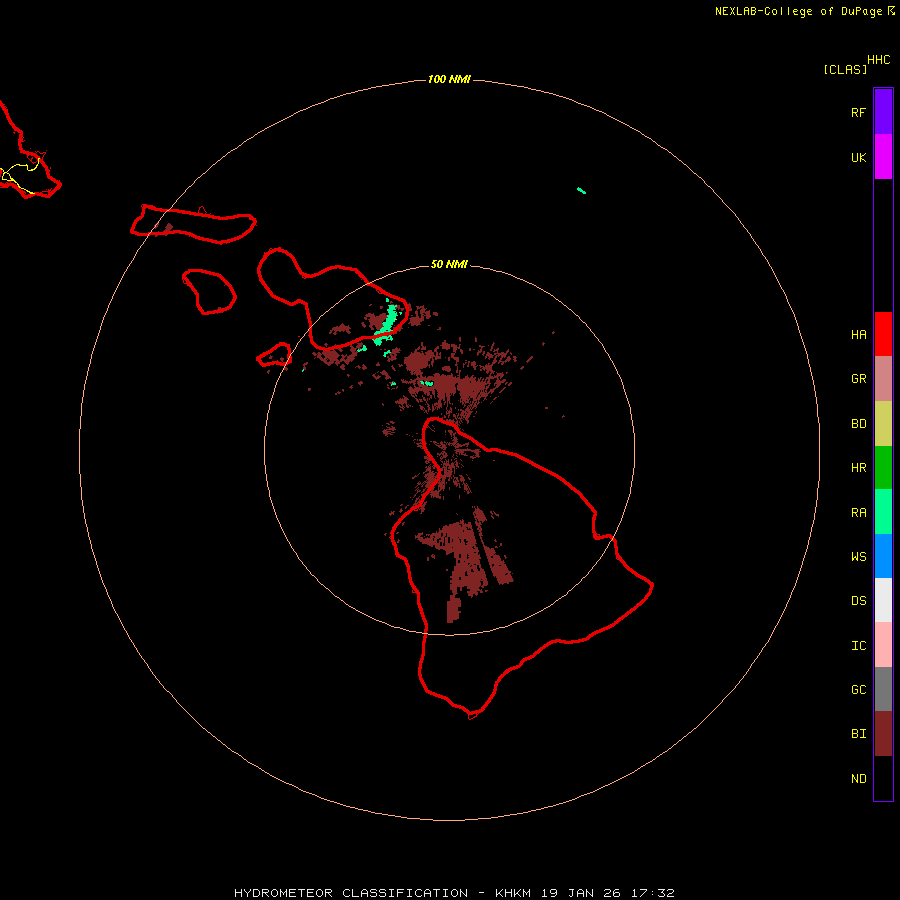Click the UK legend label
This screenshot has width=900, height=900.
click(858, 157)
